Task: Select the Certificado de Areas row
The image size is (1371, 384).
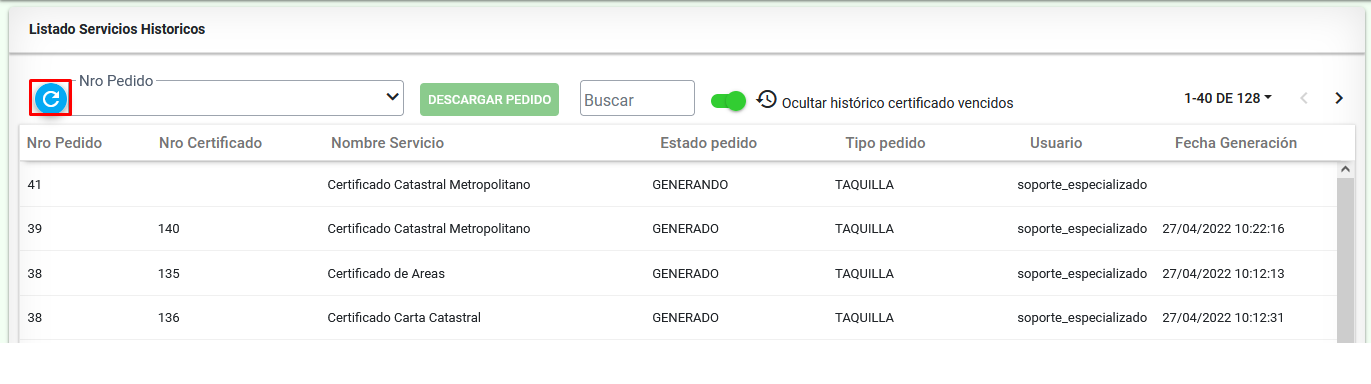Action: click(x=678, y=273)
